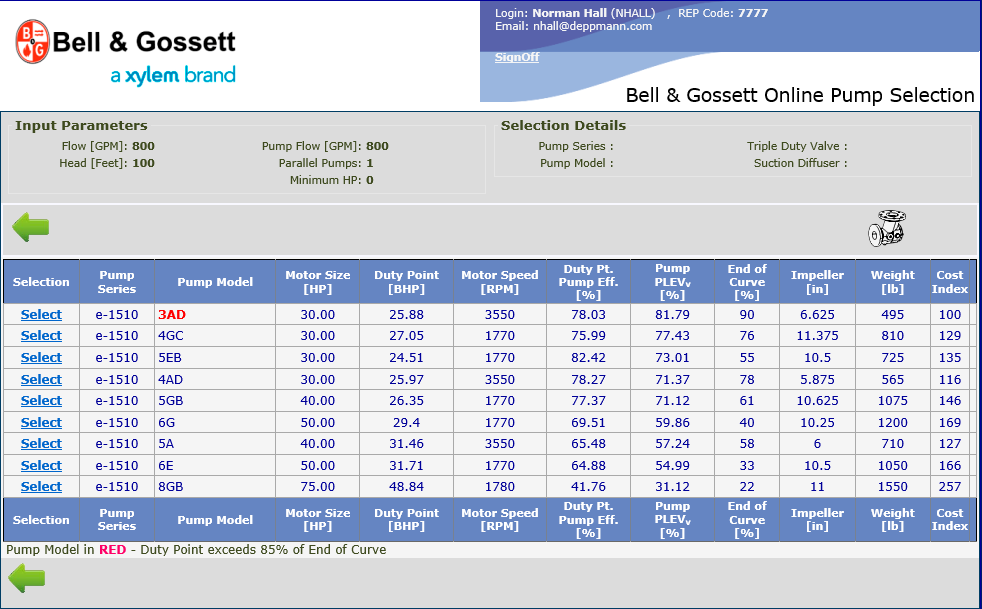Image resolution: width=982 pixels, height=609 pixels.
Task: Click the 1075 weight value
Action: [x=892, y=401]
